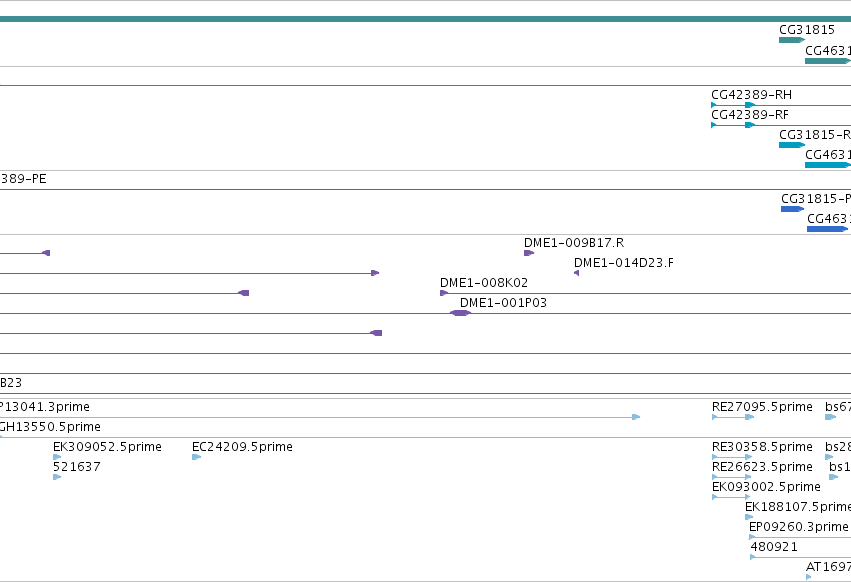Open the DME1-008K02 feature
The width and height of the screenshot is (851, 582).
tap(484, 283)
